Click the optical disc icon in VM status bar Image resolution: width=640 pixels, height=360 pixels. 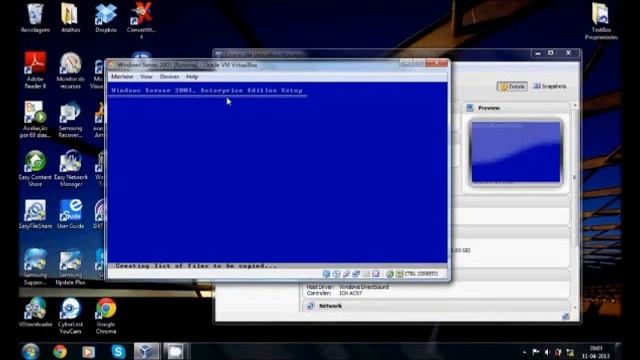336,274
